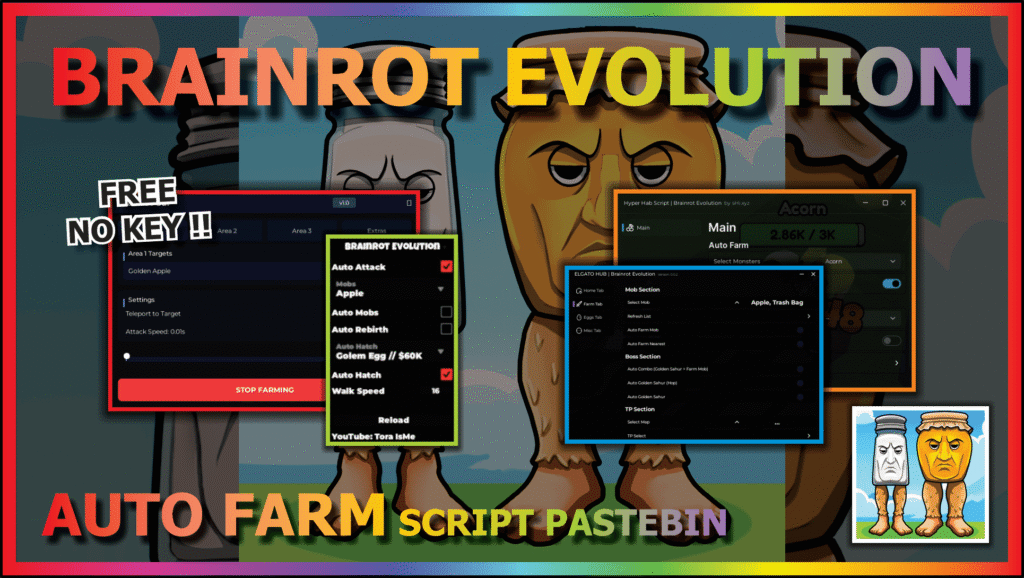The height and width of the screenshot is (578, 1024).
Task: Open the Select Map dropdown
Action: click(737, 423)
